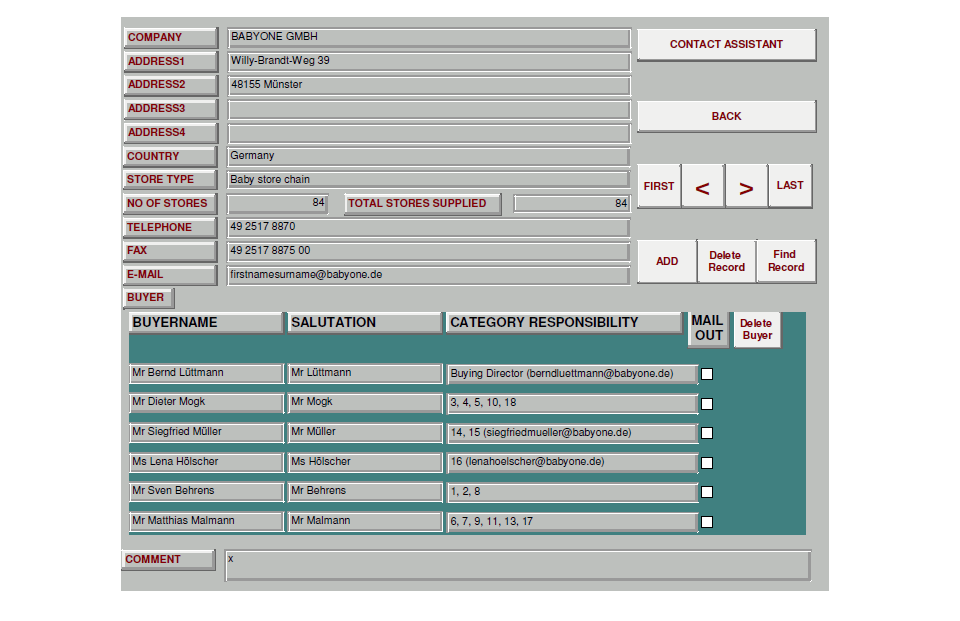
Task: Edit category field with lenahoelscher email
Action: (572, 463)
